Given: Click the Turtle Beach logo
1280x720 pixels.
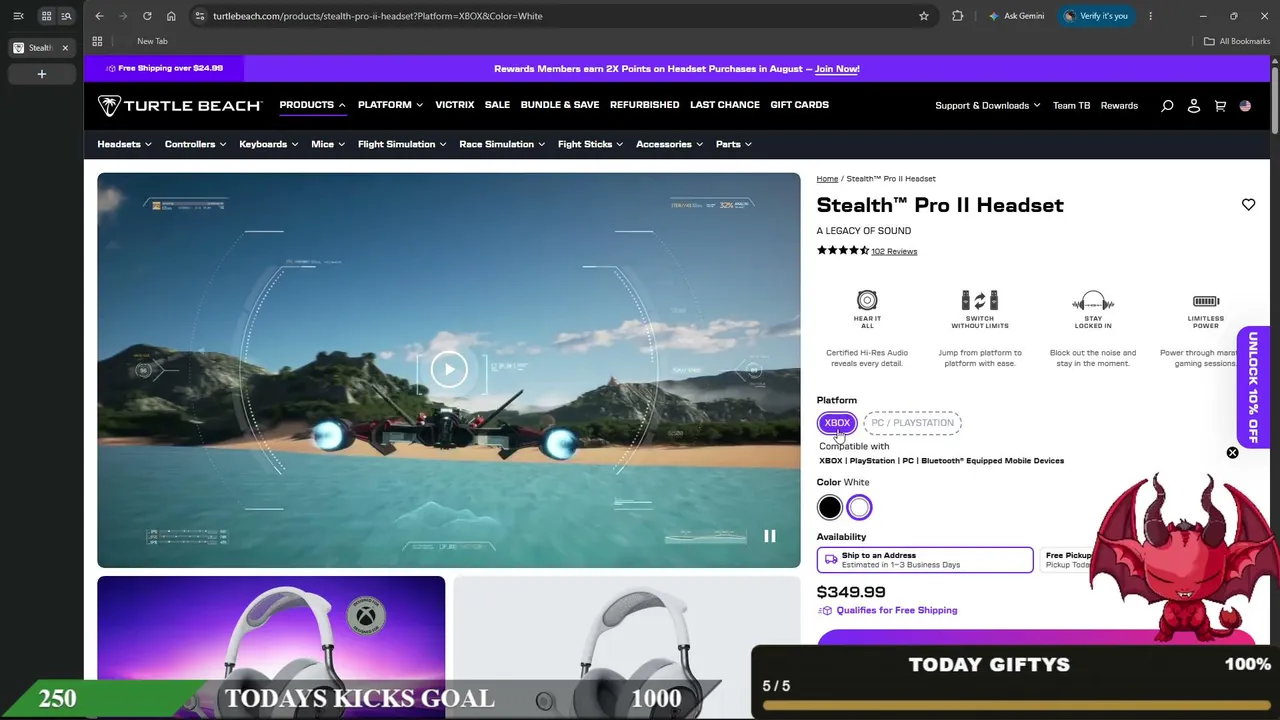Looking at the screenshot, I should (180, 105).
